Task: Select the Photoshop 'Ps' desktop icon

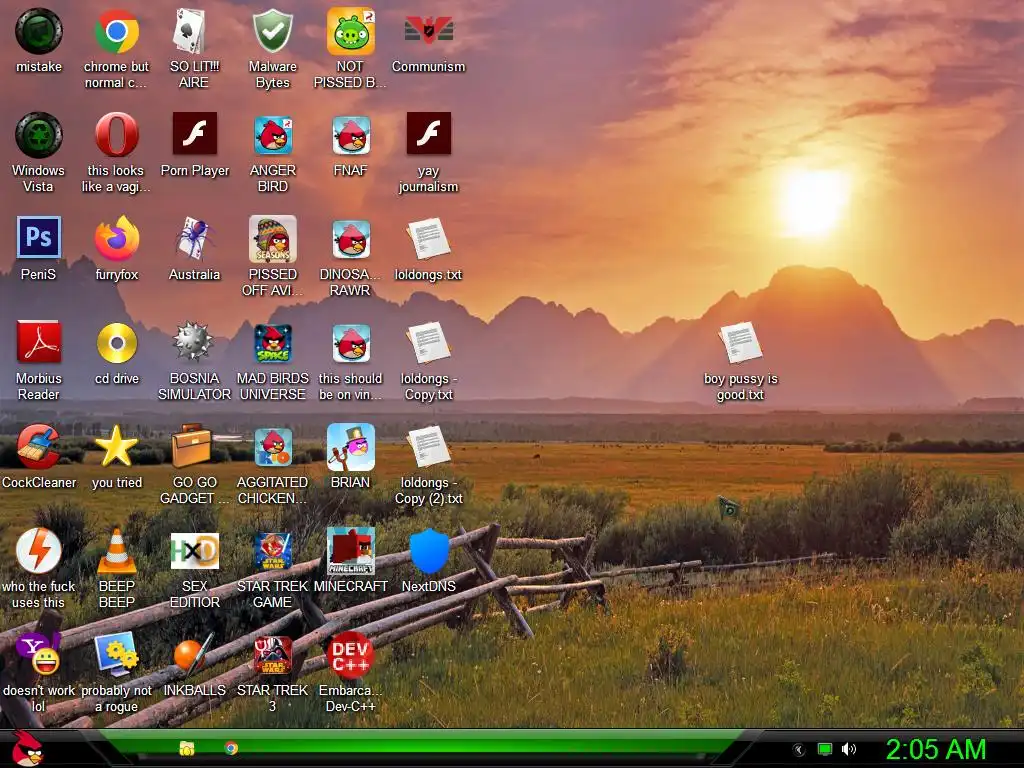Action: pos(39,237)
